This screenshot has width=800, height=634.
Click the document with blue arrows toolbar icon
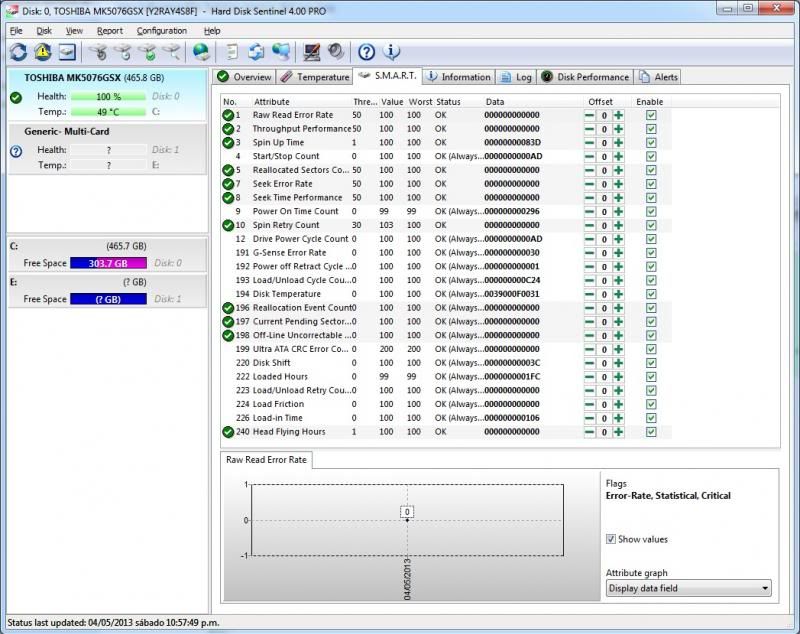click(256, 52)
